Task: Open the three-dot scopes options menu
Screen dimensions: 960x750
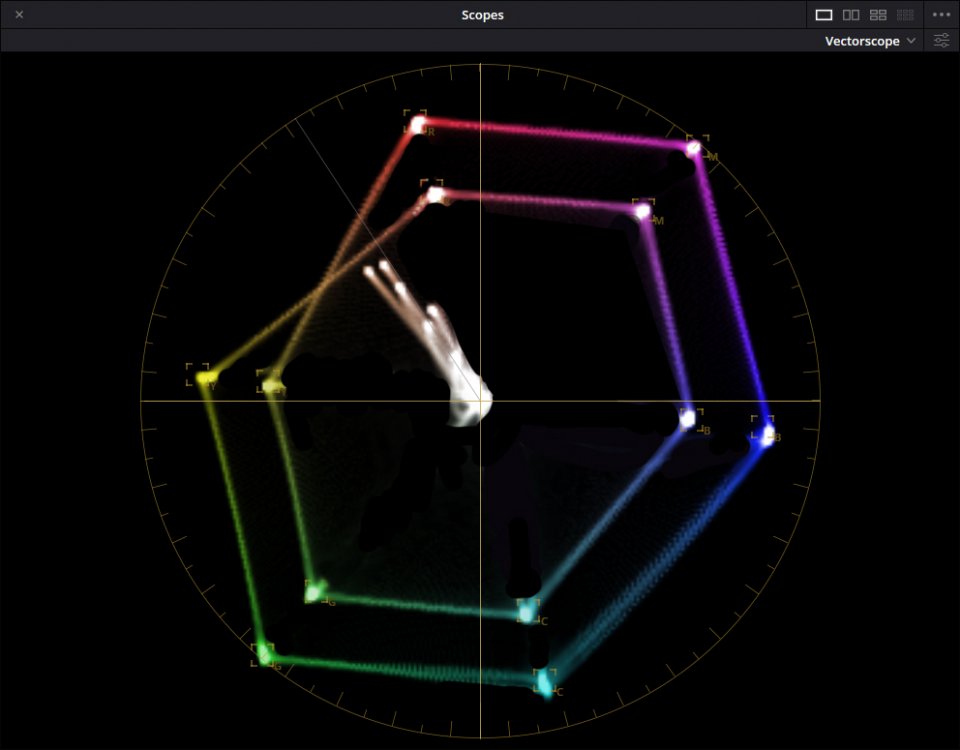Action: (941, 15)
